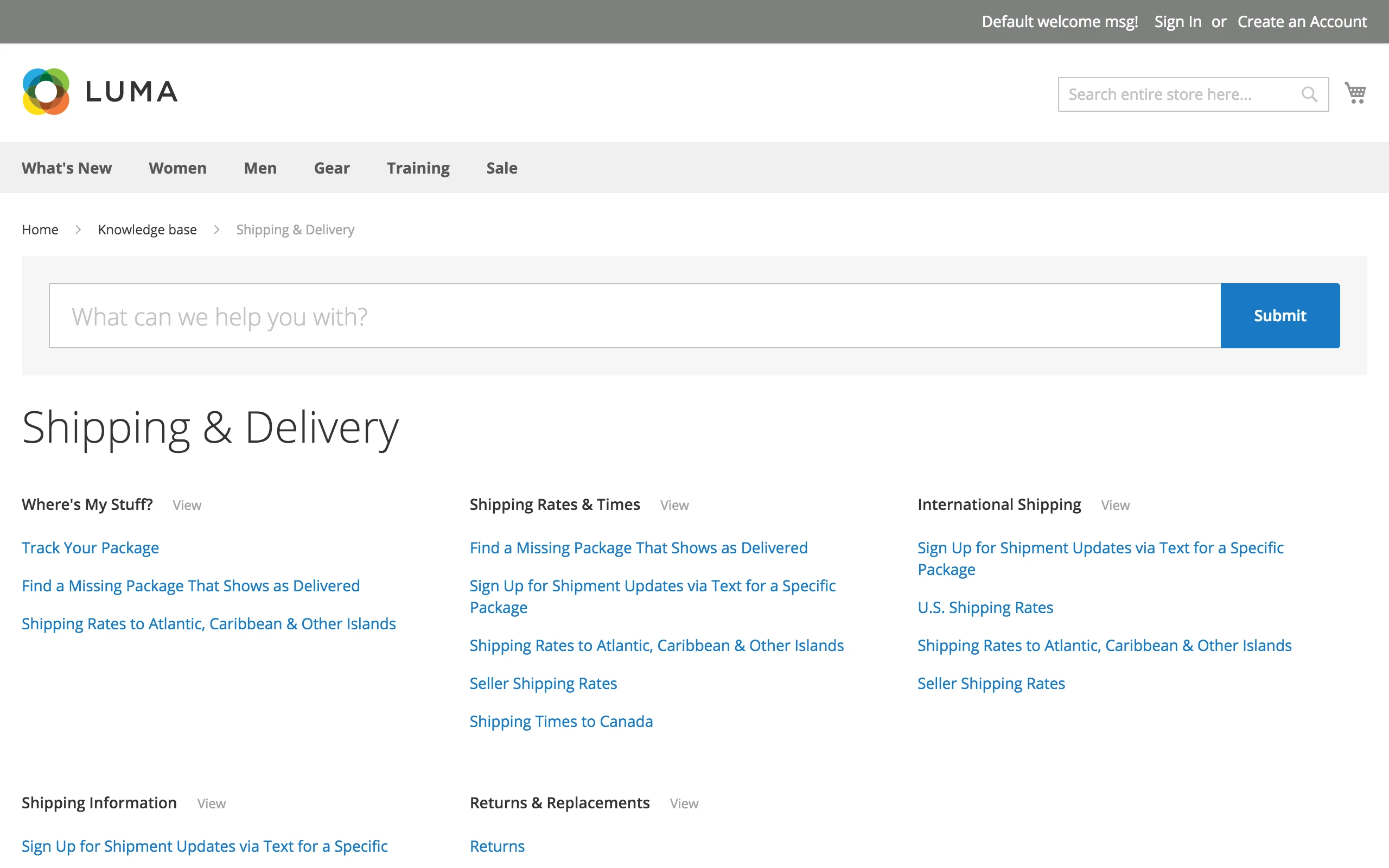Open the shopping cart icon
Screen dimensions: 1389x868
tap(1355, 93)
